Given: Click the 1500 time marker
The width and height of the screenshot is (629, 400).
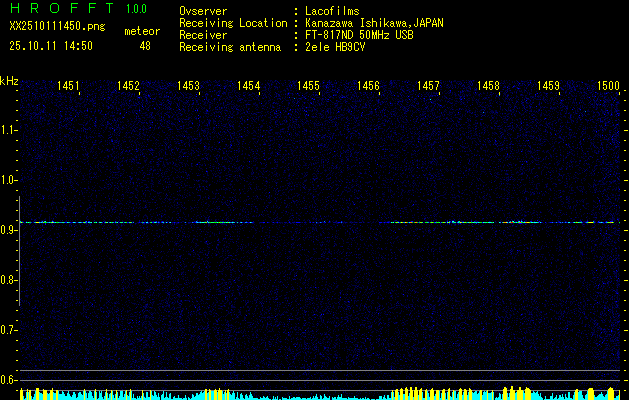Looking at the screenshot, I should [x=607, y=87].
